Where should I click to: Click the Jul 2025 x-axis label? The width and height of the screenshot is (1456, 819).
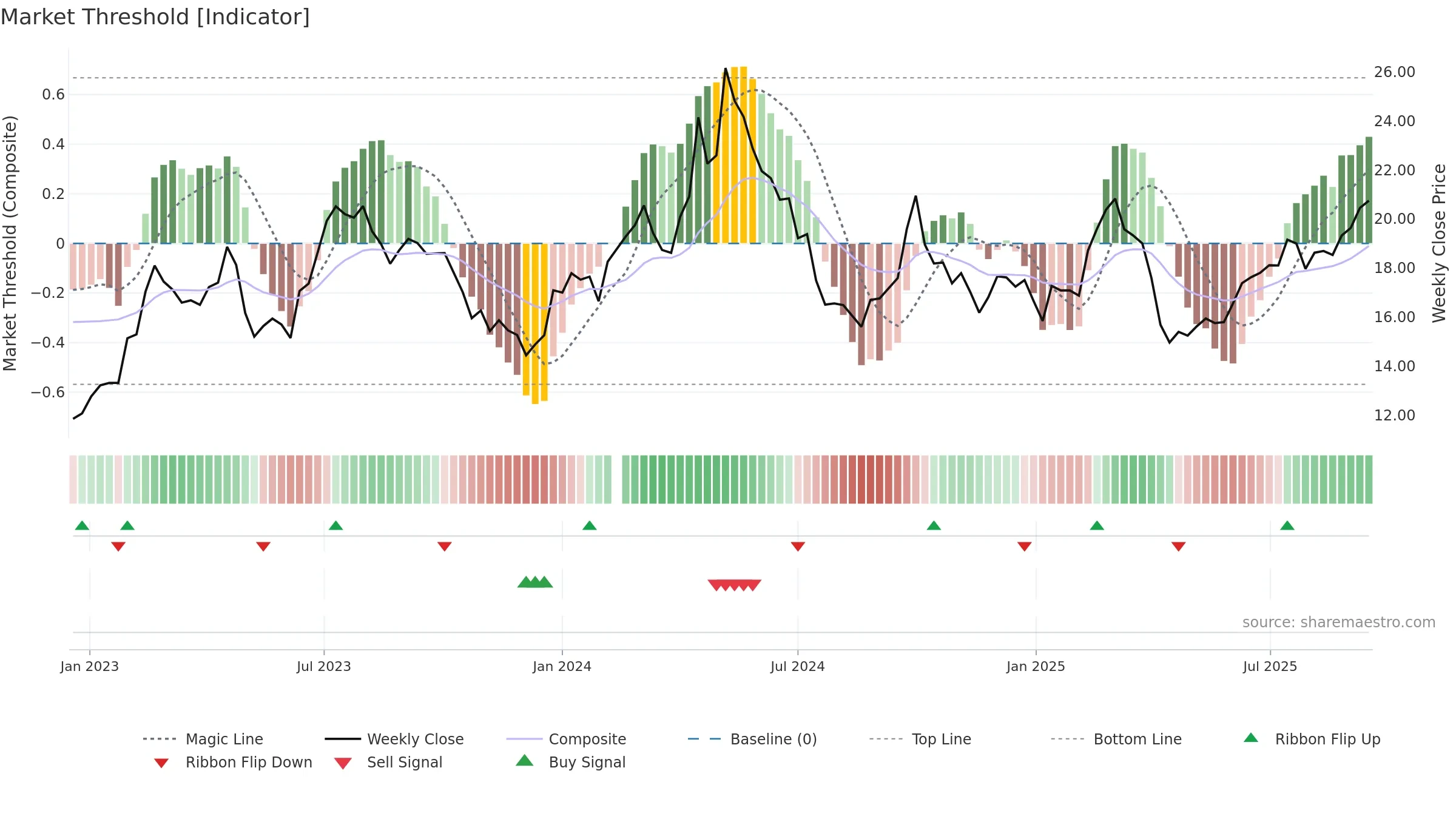point(1270,666)
